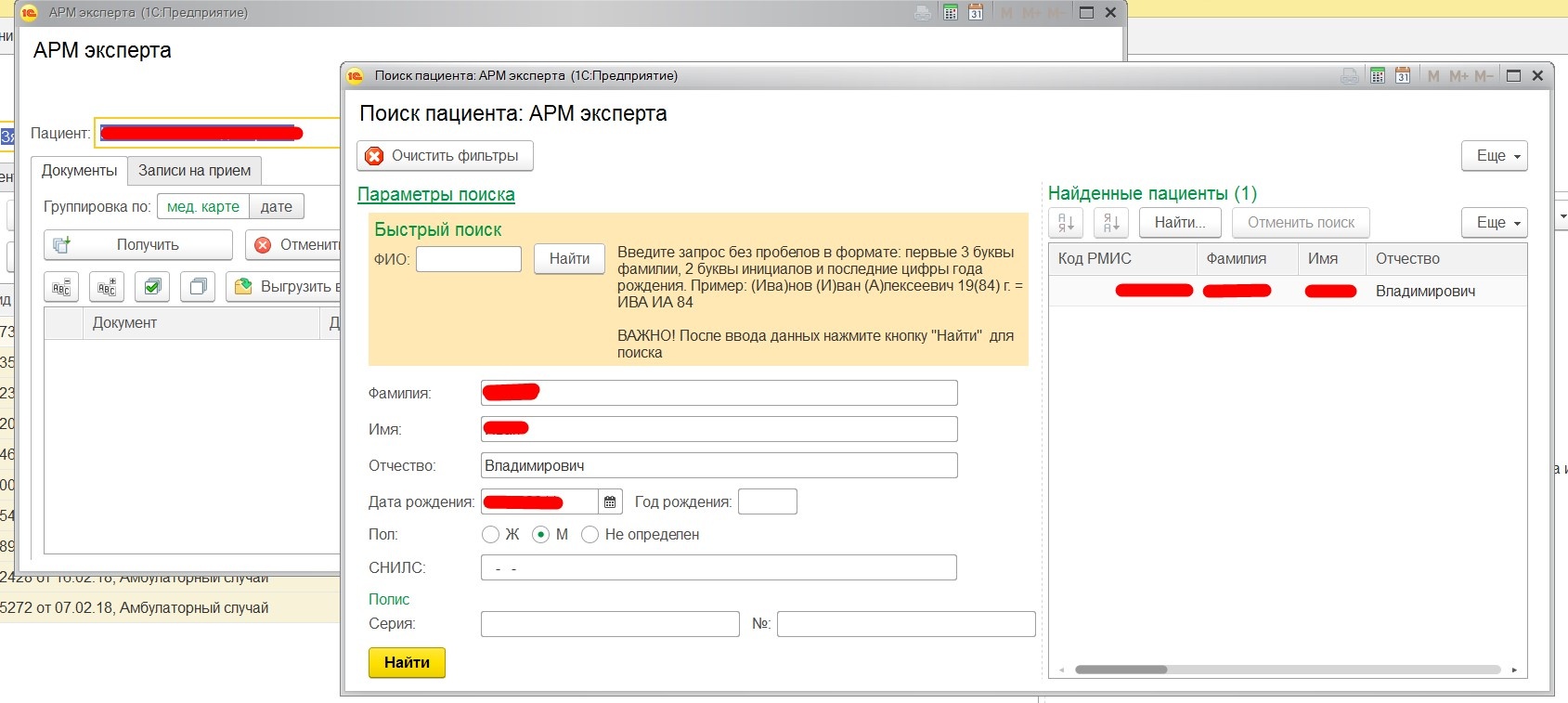Click Очистить фильтры button
The width and height of the screenshot is (1568, 703).
click(445, 156)
